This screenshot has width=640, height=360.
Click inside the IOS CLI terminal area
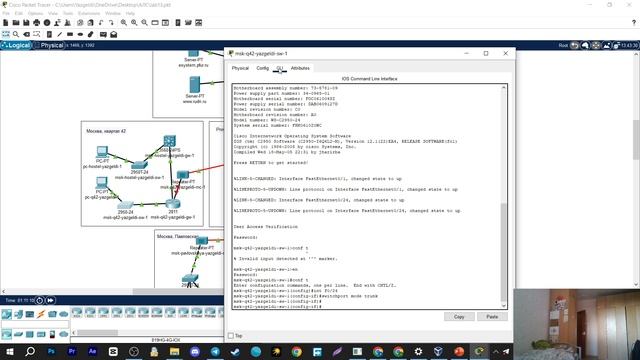pos(366,196)
